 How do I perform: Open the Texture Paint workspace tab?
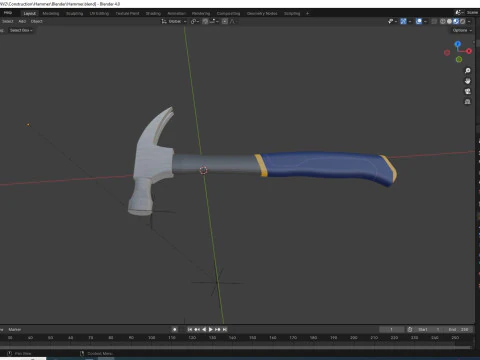[x=127, y=13]
